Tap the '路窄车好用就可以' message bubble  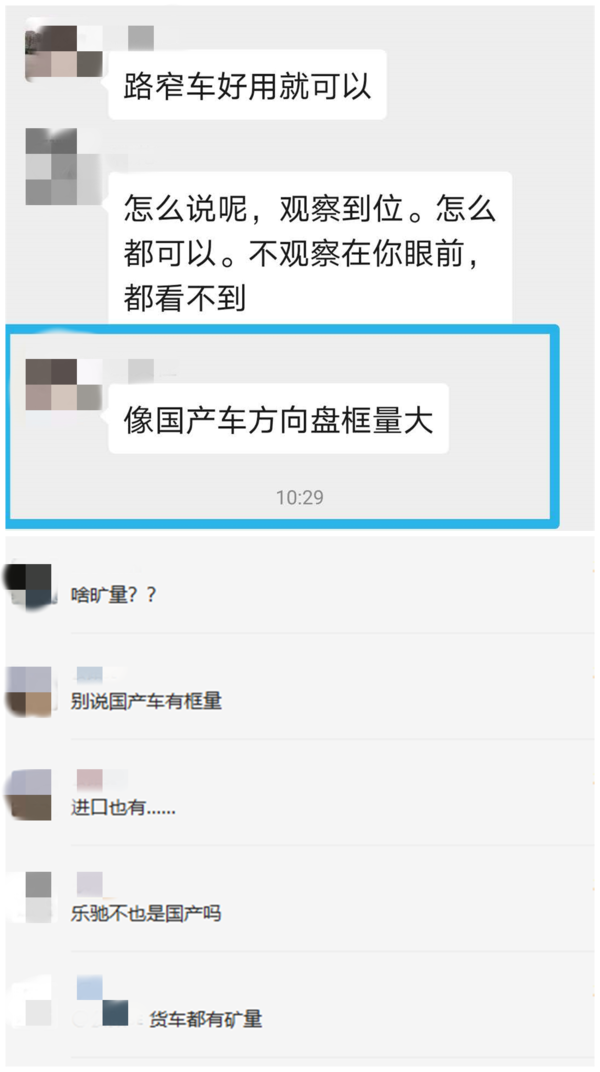(x=247, y=85)
